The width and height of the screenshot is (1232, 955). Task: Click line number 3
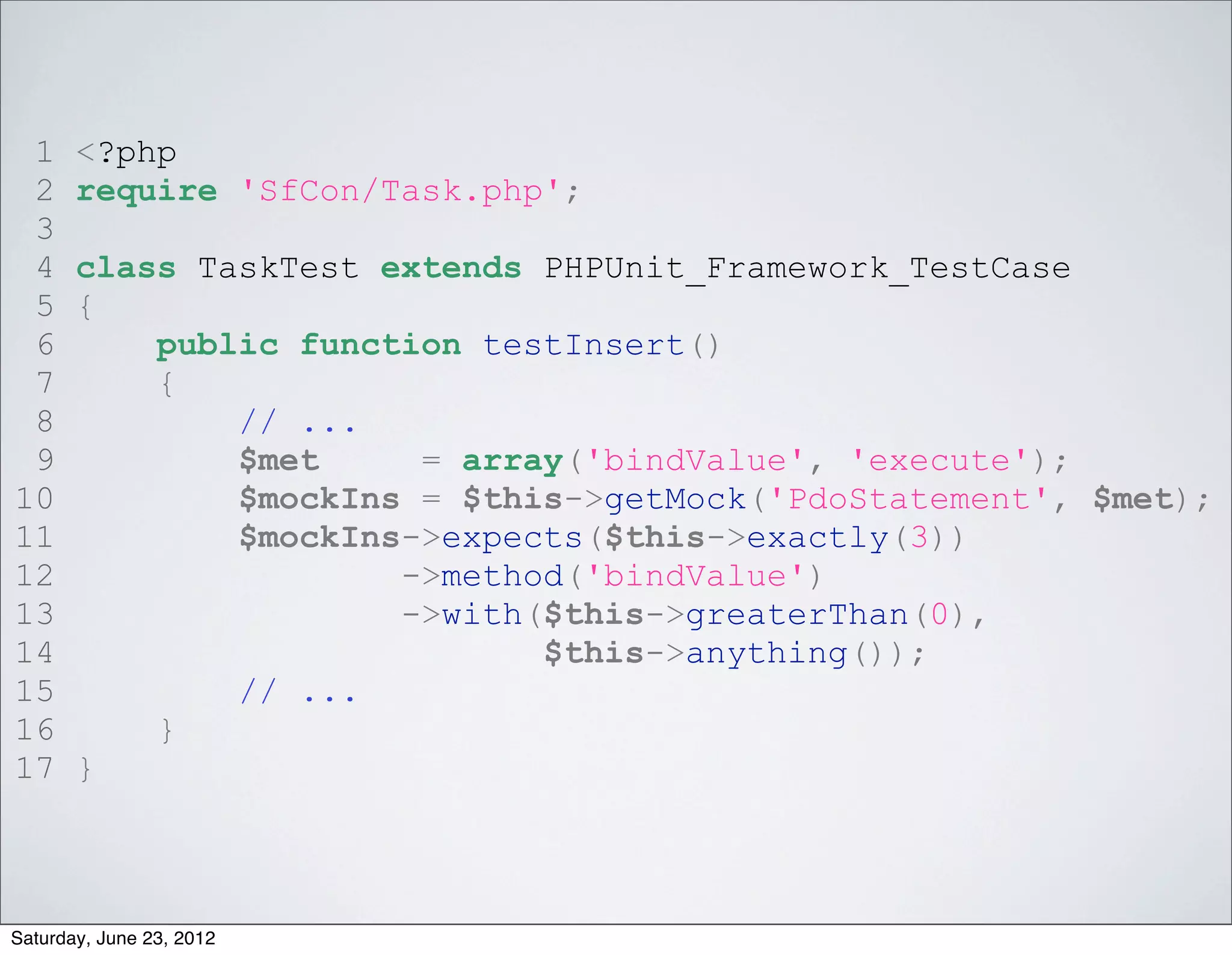(45, 229)
